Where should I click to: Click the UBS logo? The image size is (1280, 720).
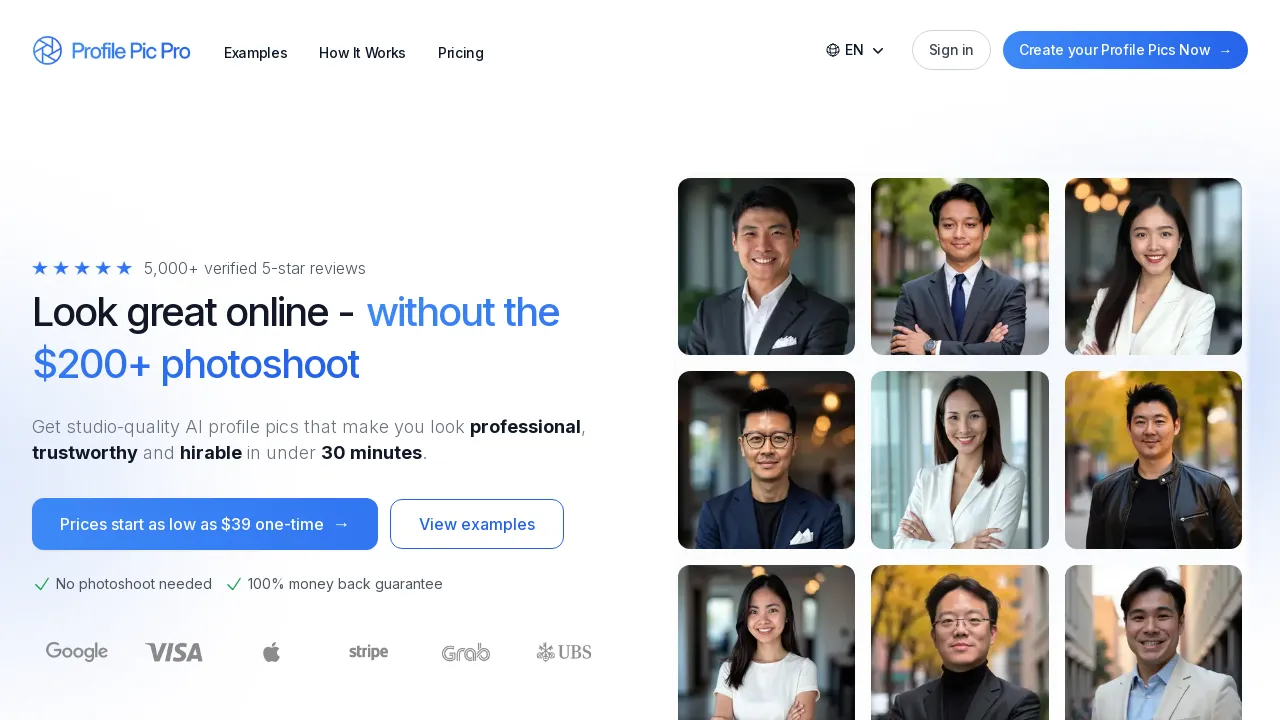(x=563, y=651)
